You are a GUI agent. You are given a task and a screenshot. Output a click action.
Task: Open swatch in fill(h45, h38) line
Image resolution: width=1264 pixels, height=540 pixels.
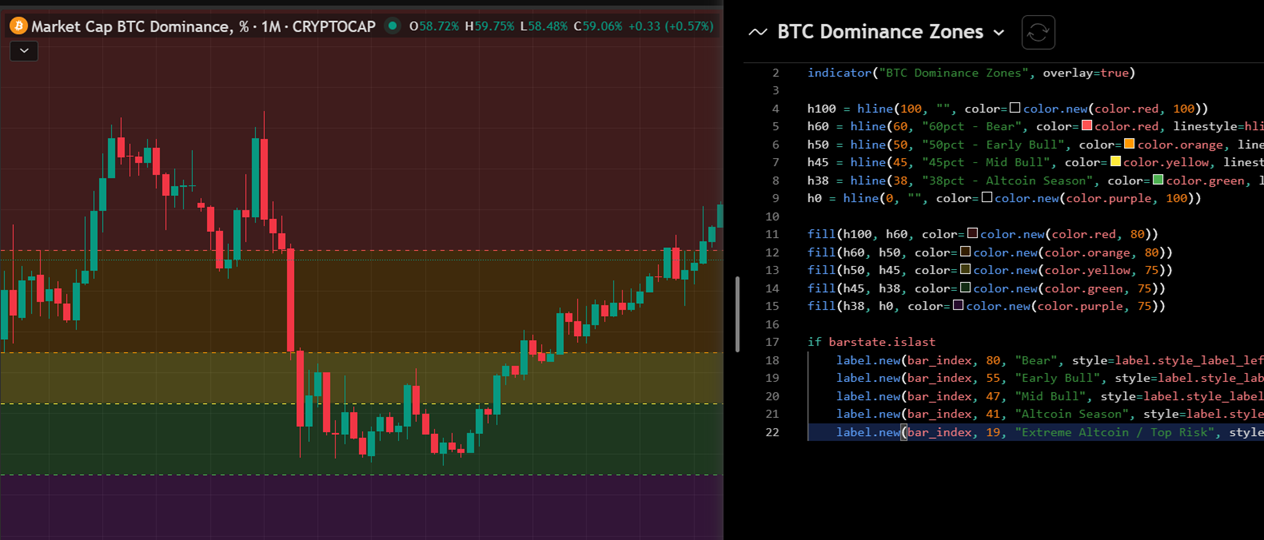point(966,288)
